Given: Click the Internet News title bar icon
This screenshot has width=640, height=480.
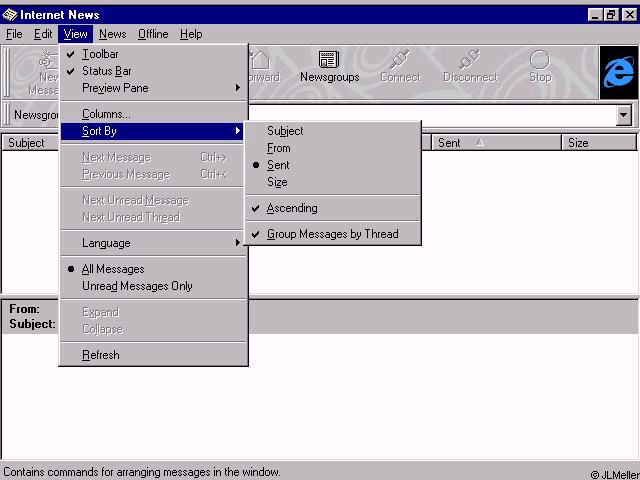Looking at the screenshot, I should (9, 15).
